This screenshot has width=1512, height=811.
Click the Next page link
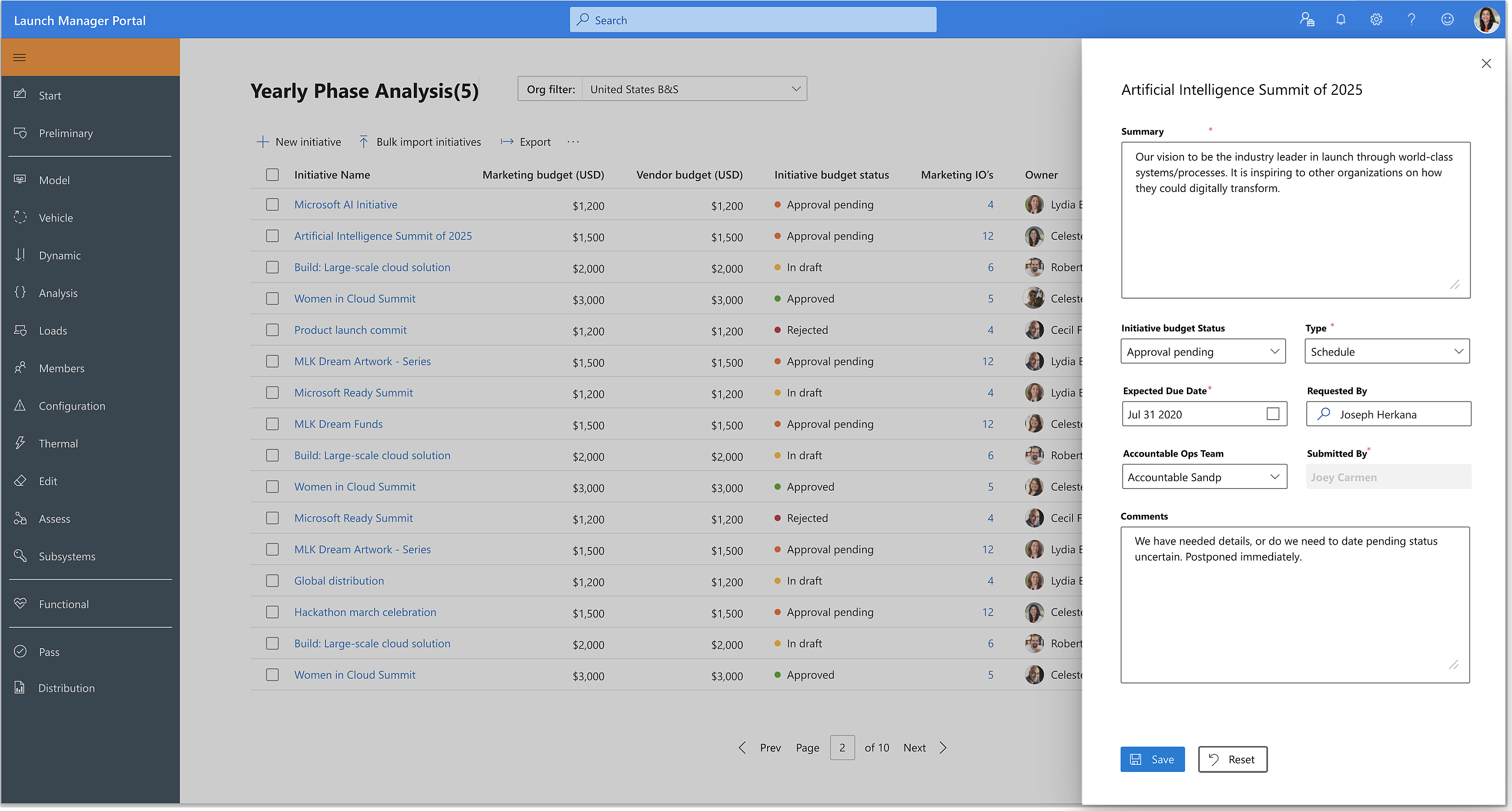click(x=915, y=747)
